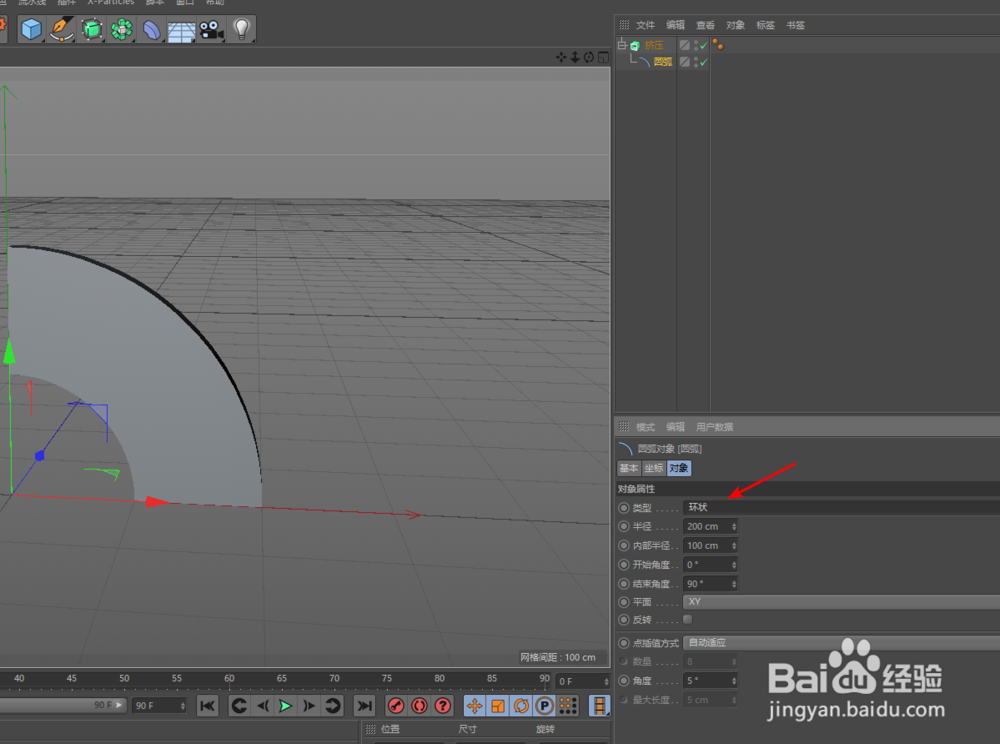Go to previous keyframe
The width and height of the screenshot is (1000, 744).
[x=239, y=706]
